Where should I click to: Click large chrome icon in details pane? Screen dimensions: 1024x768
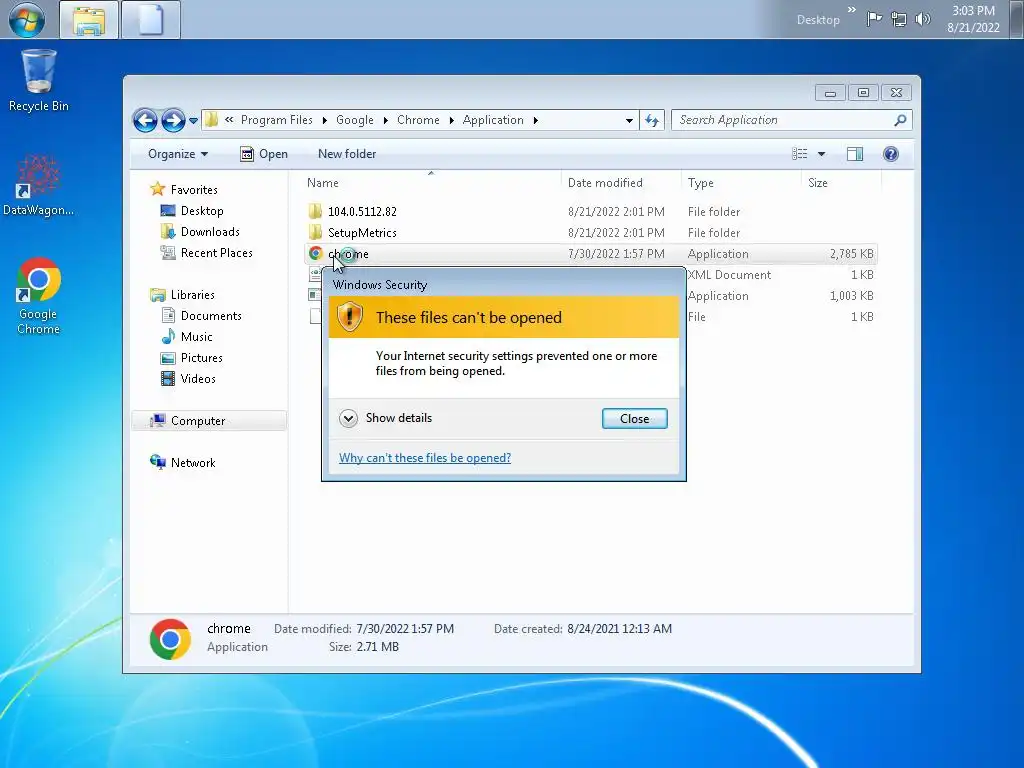click(170, 639)
